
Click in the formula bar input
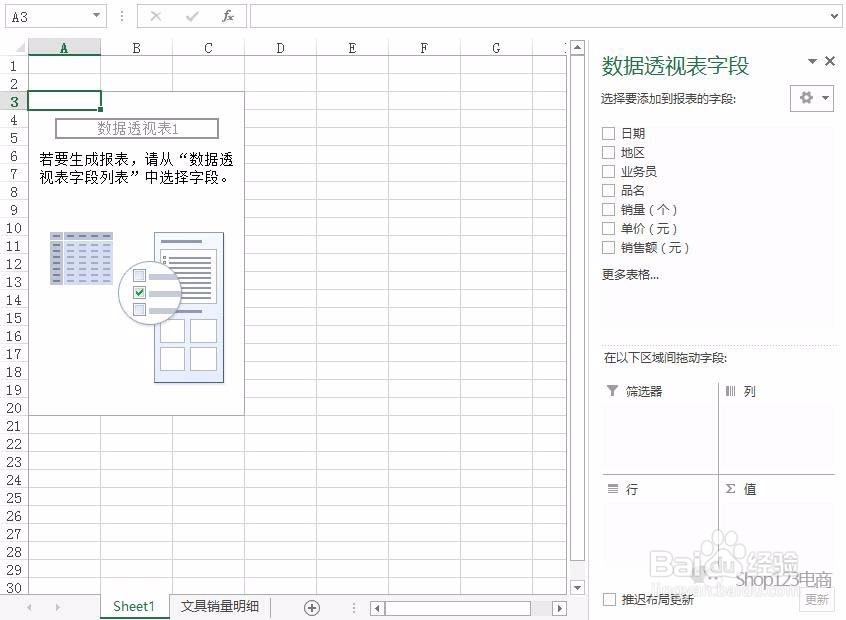540,16
